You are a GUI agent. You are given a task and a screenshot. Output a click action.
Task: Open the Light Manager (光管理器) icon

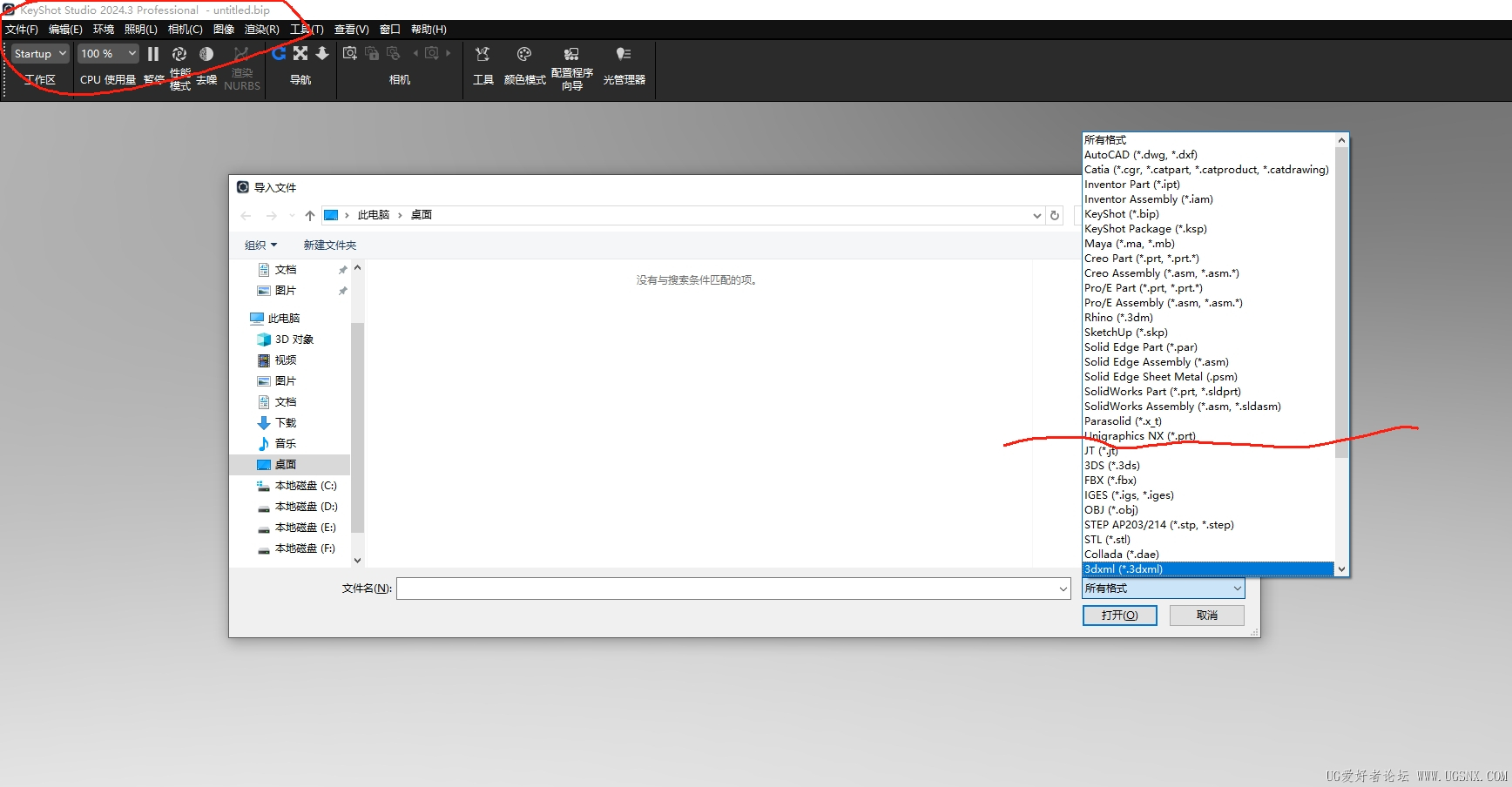click(624, 54)
